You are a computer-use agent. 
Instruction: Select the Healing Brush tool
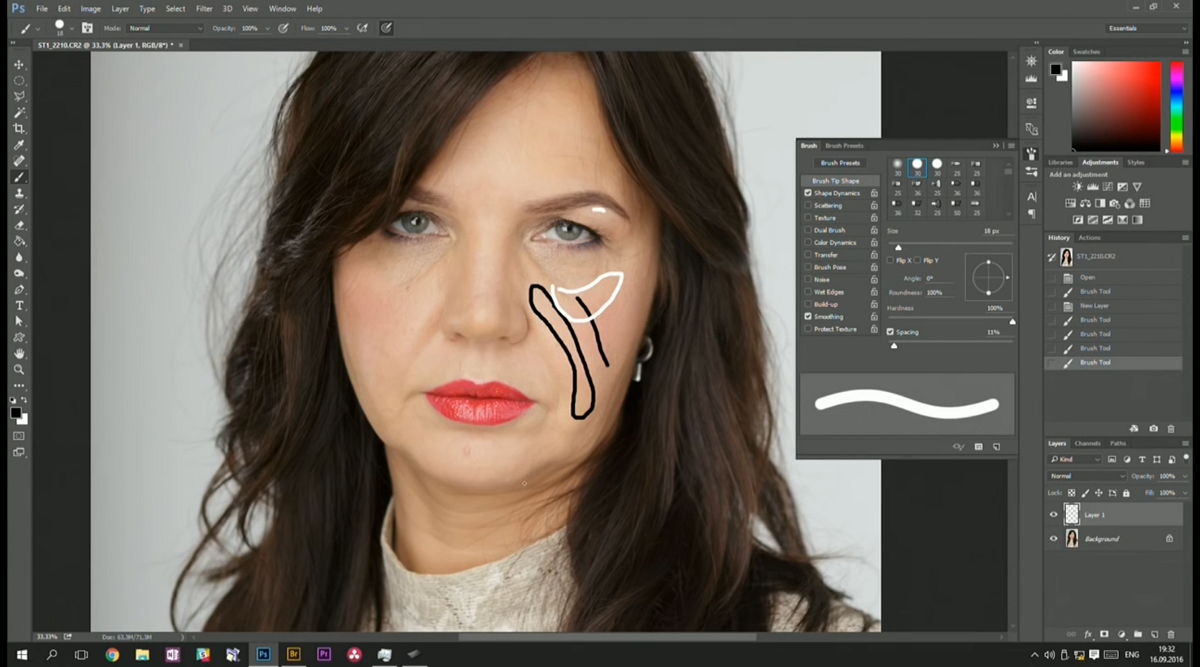[x=19, y=161]
